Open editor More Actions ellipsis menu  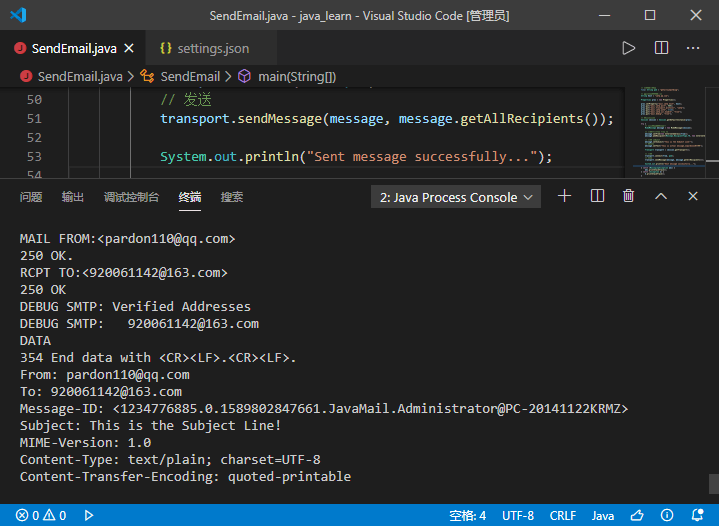[x=693, y=48]
